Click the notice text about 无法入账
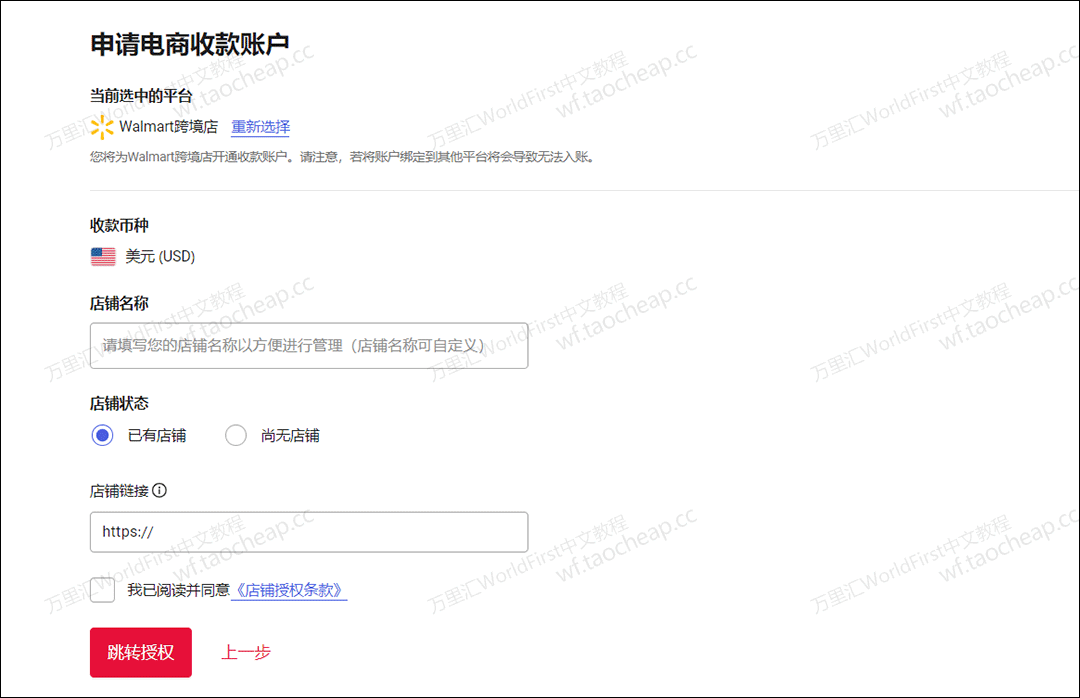This screenshot has height=698, width=1080. tap(342, 157)
